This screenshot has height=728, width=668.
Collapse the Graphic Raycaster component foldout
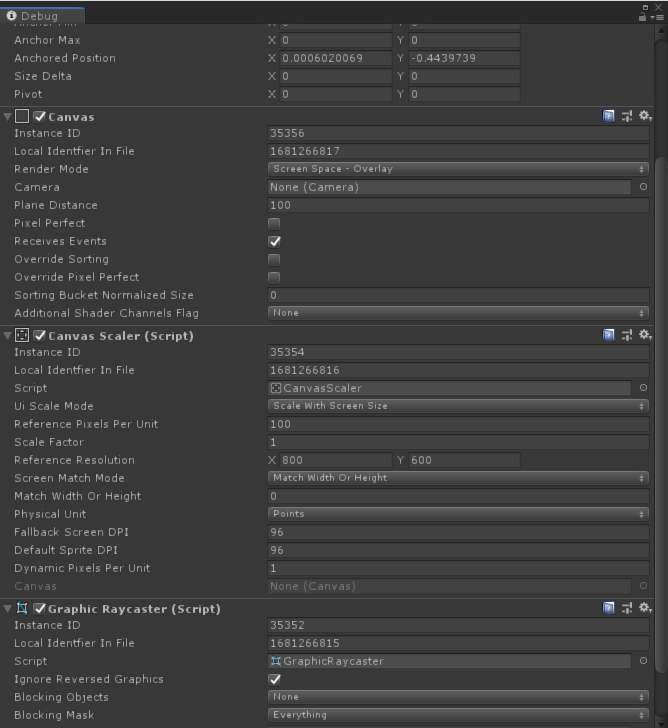pyautogui.click(x=8, y=608)
